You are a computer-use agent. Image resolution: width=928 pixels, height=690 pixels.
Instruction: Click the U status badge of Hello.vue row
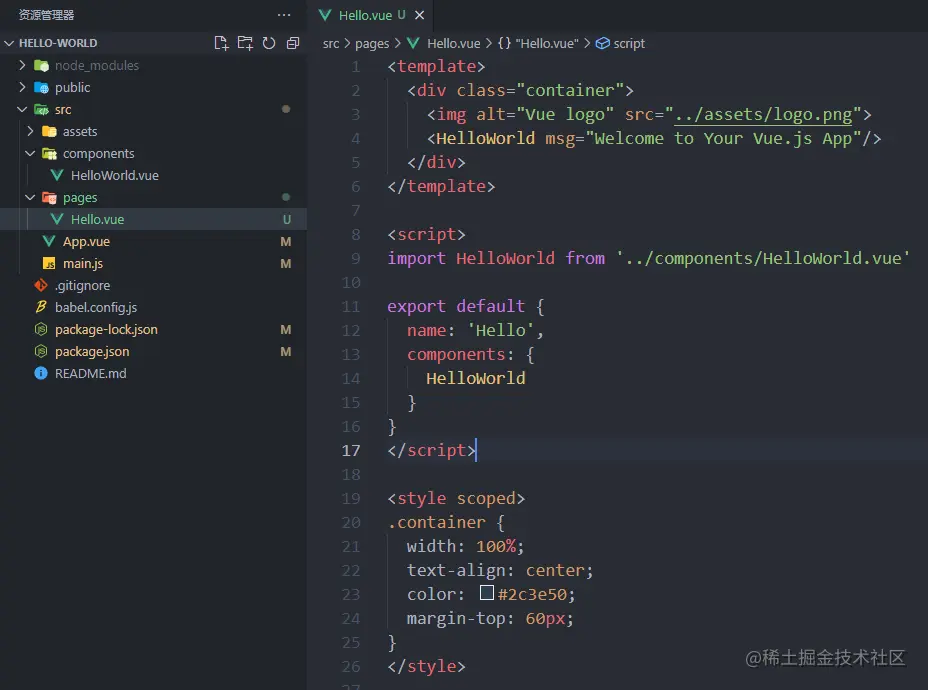(286, 220)
